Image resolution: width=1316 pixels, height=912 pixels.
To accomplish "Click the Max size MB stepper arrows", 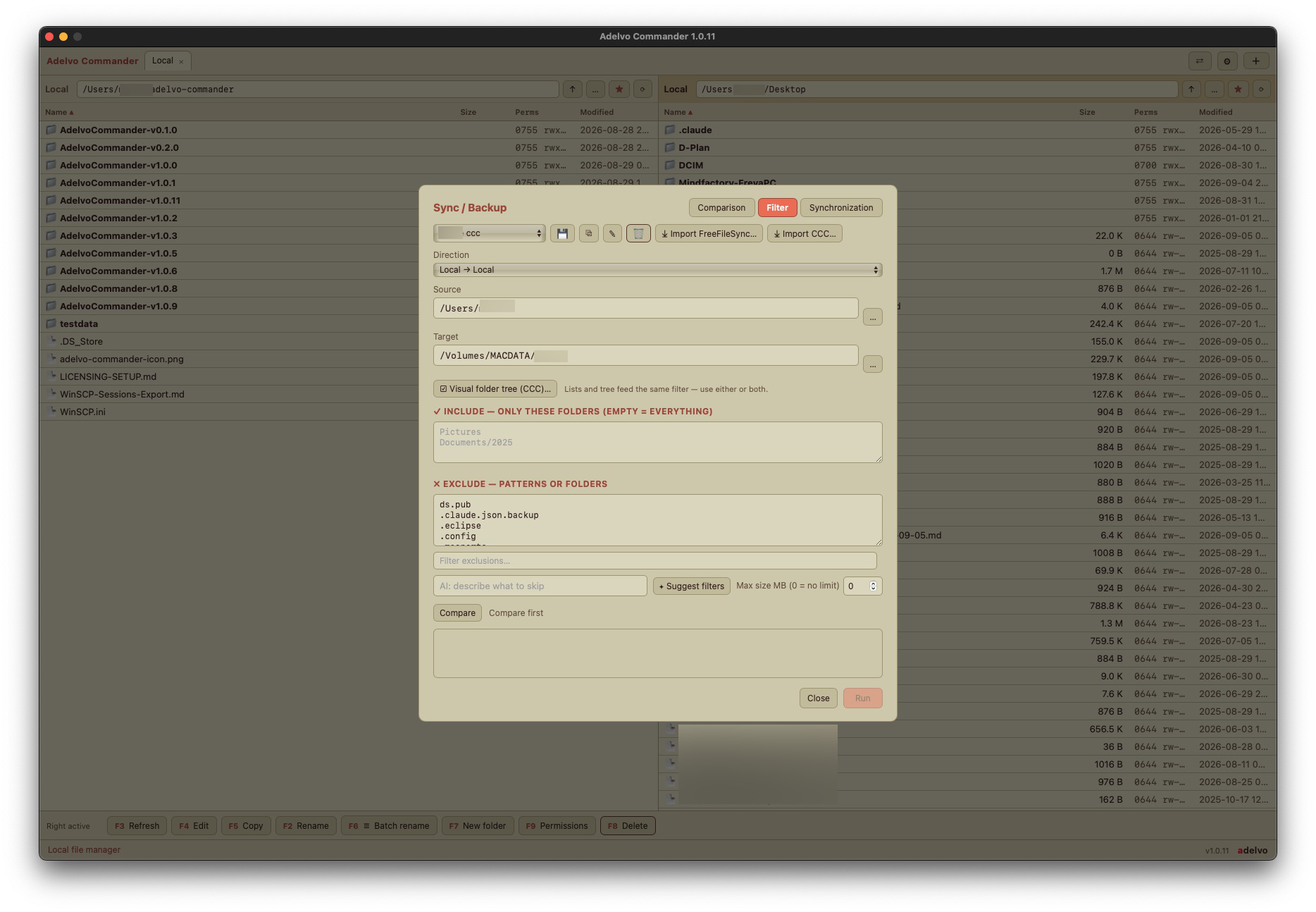I will pos(874,586).
